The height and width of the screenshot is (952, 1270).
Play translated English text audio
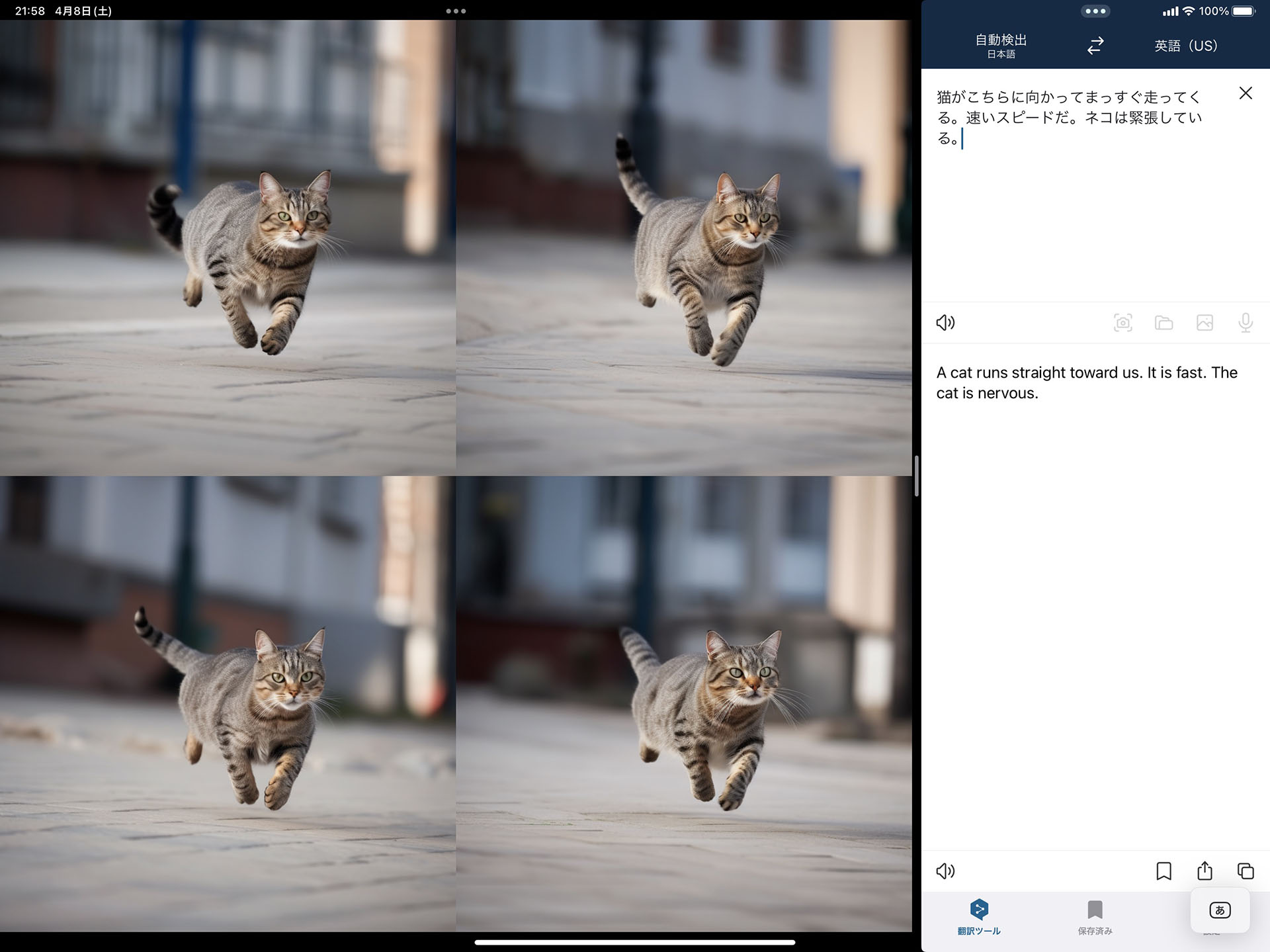click(945, 871)
